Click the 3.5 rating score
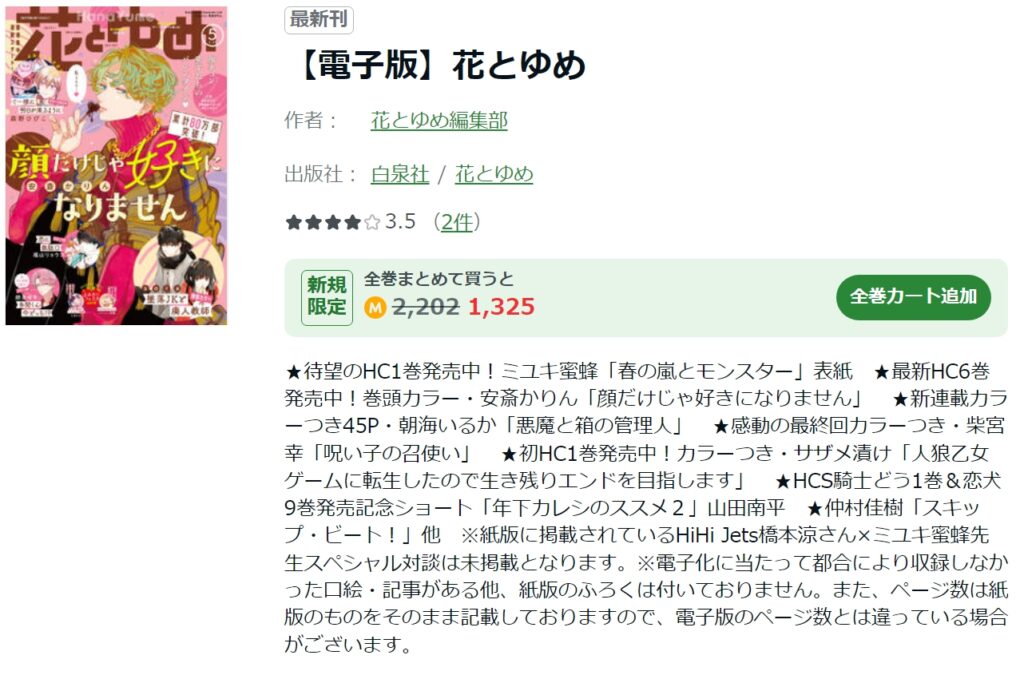 click(x=400, y=222)
